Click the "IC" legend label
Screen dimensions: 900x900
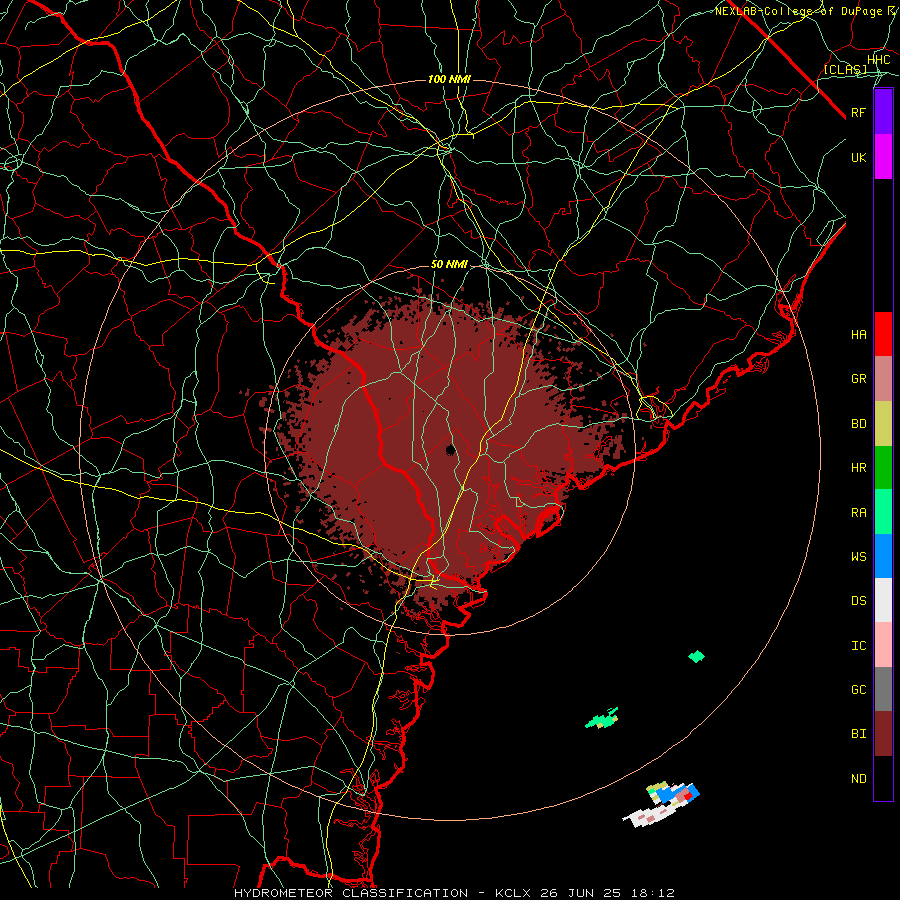click(859, 646)
